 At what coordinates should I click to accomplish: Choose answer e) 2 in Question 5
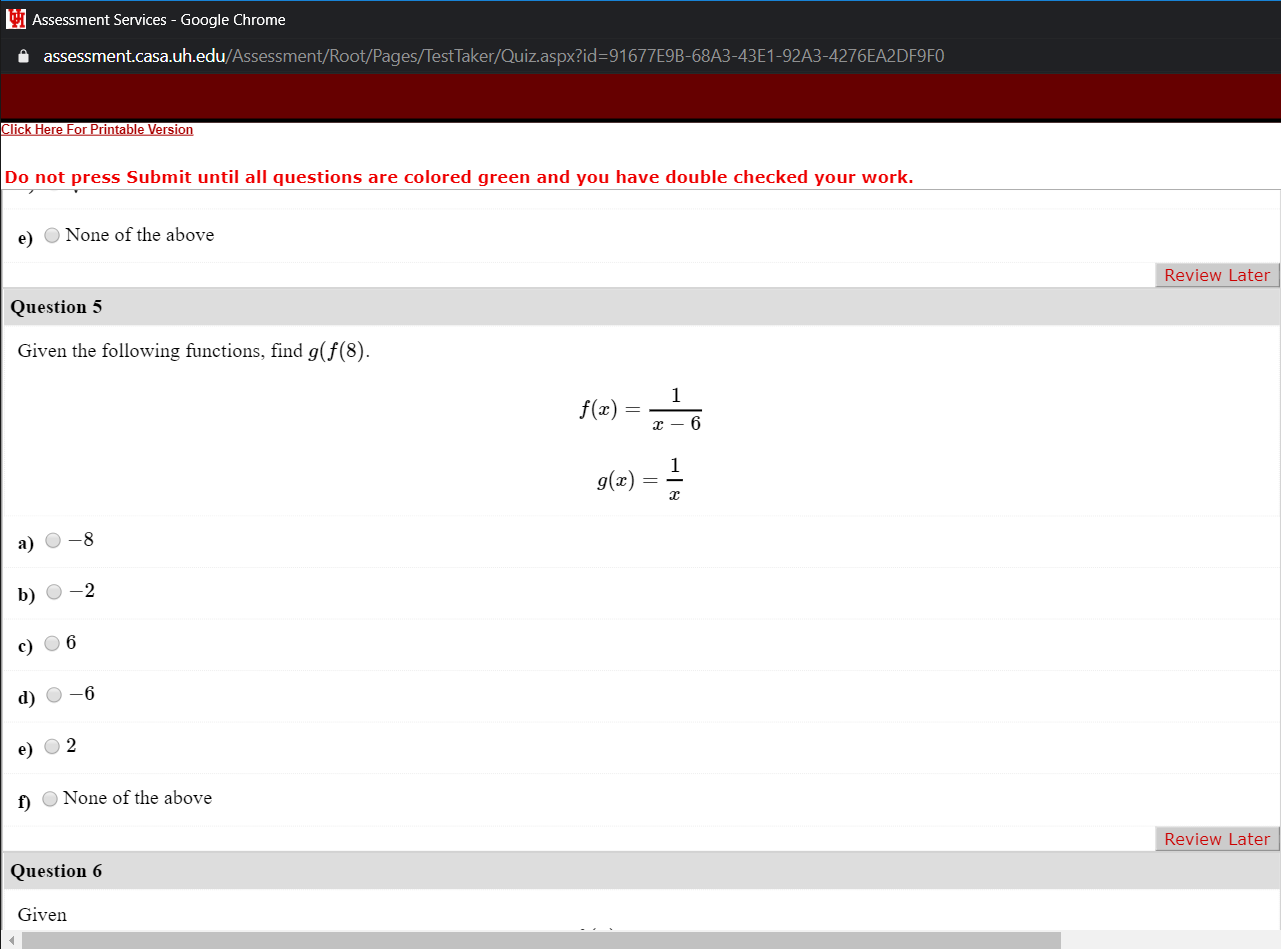51,745
